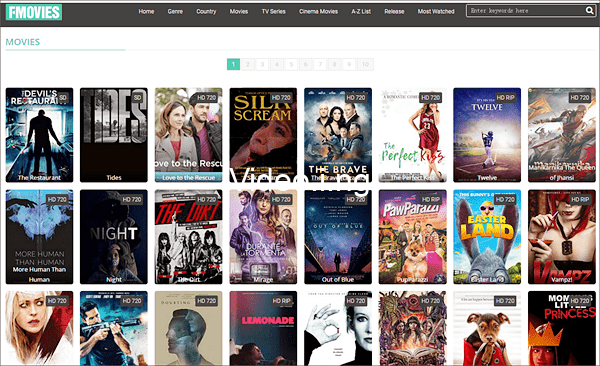
Task: Go to pagination page 3
Action: 262,64
